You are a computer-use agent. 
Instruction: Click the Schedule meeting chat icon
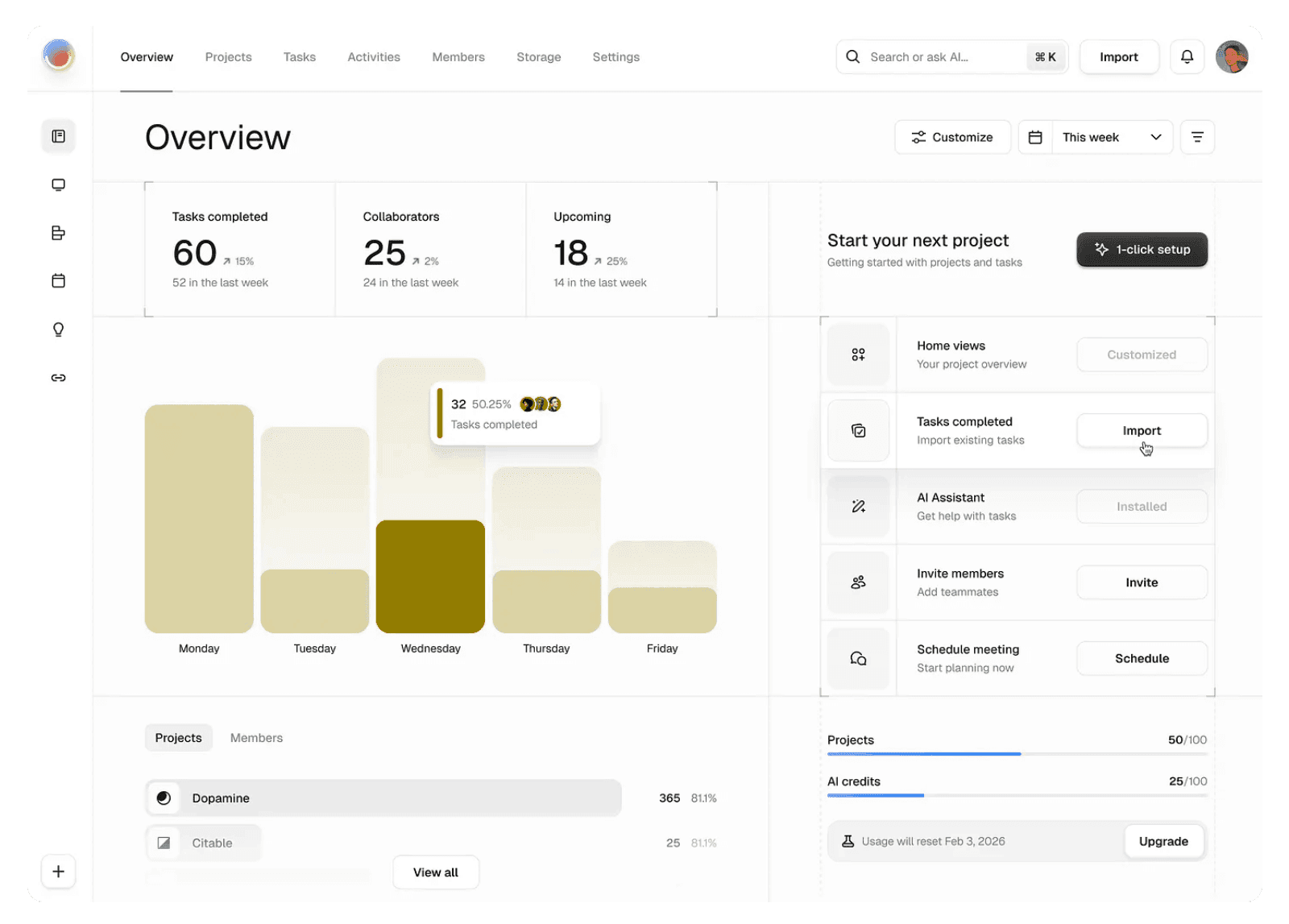coord(858,658)
